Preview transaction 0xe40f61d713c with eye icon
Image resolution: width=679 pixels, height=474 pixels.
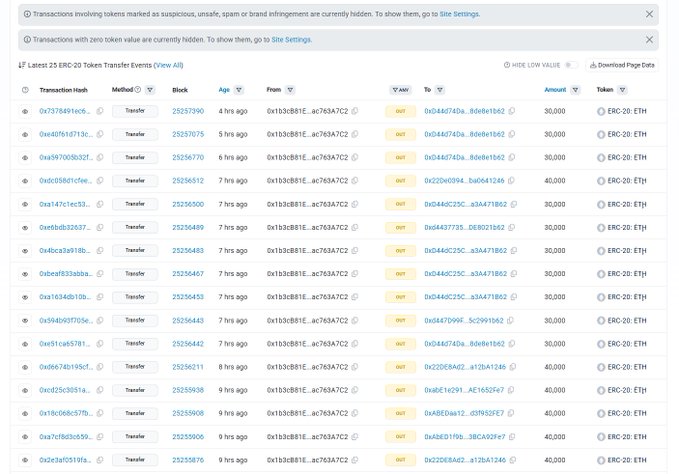click(x=25, y=135)
